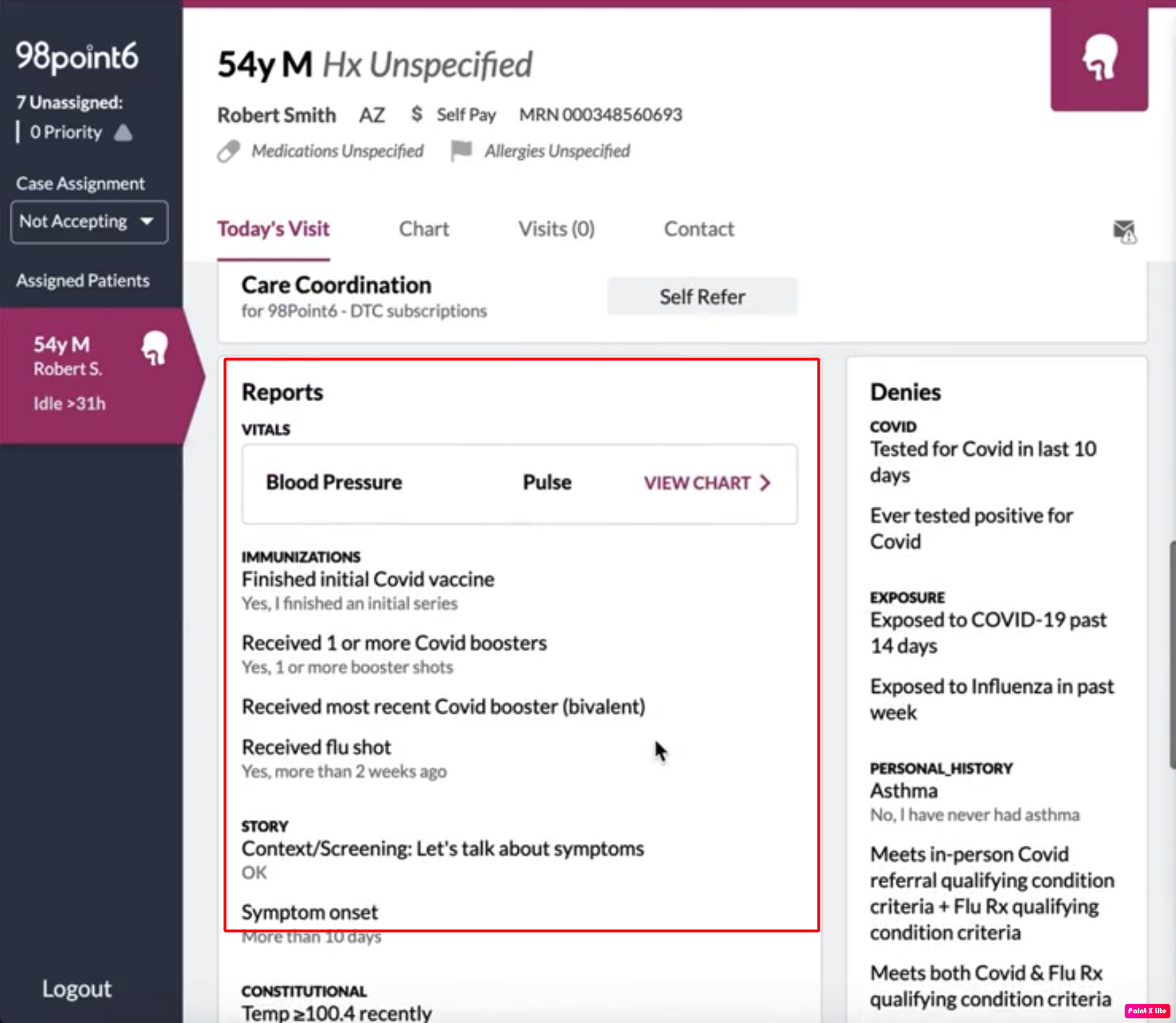Click Yes, more than 2 weeks ago answer
The image size is (1176, 1023).
point(344,772)
